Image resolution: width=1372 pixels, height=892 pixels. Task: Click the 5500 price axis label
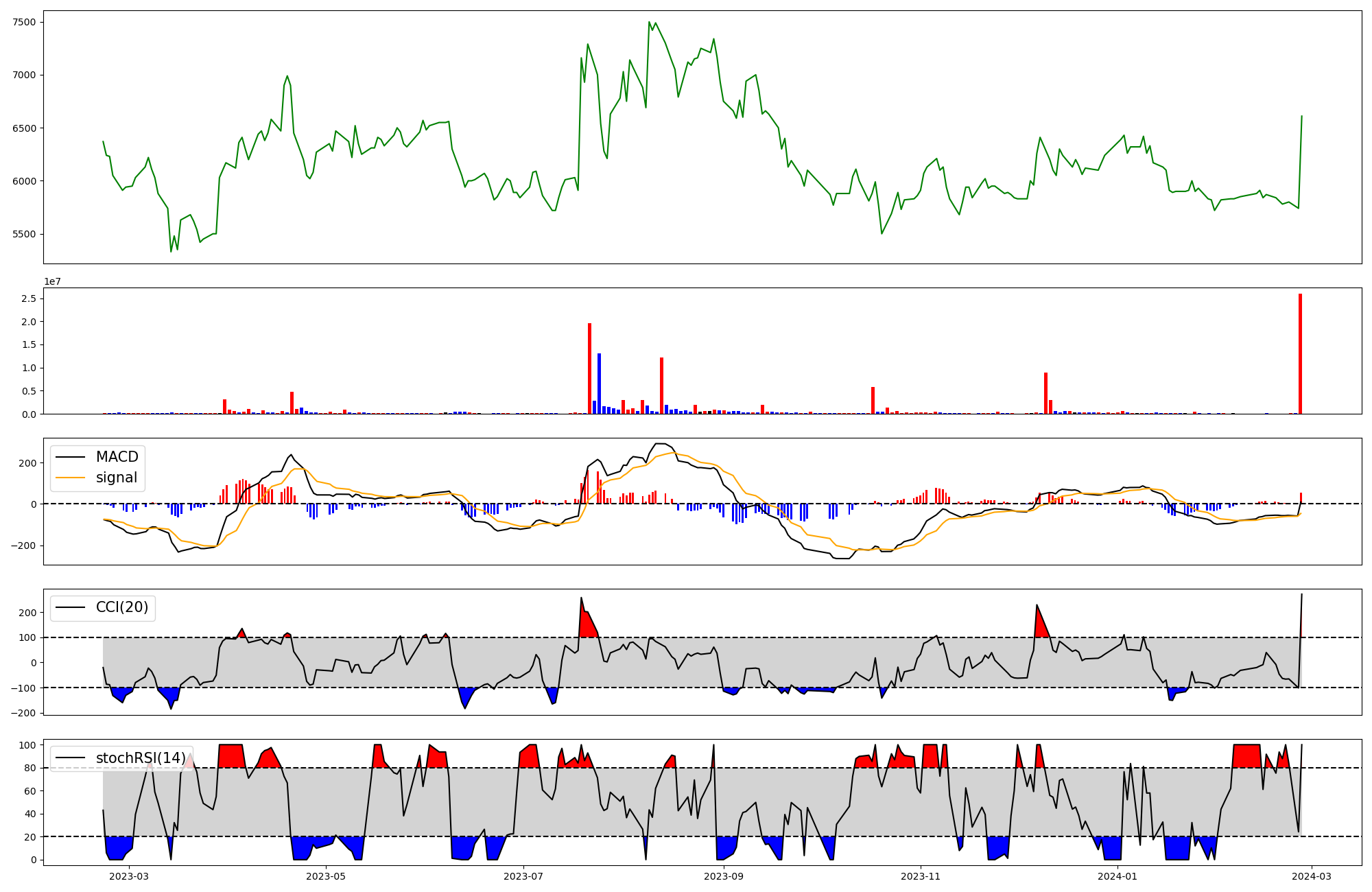24,234
